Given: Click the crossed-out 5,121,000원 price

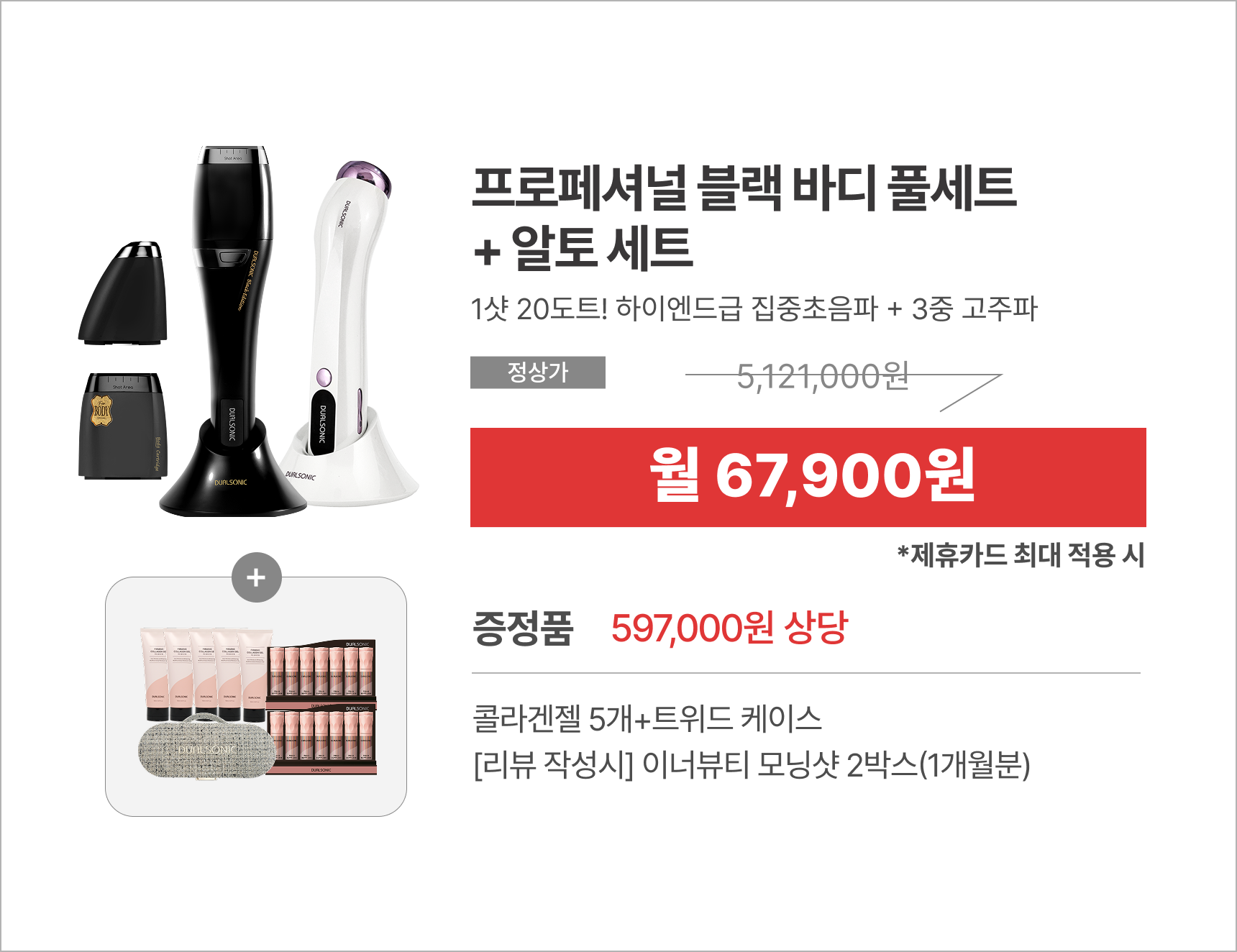Looking at the screenshot, I should [823, 376].
